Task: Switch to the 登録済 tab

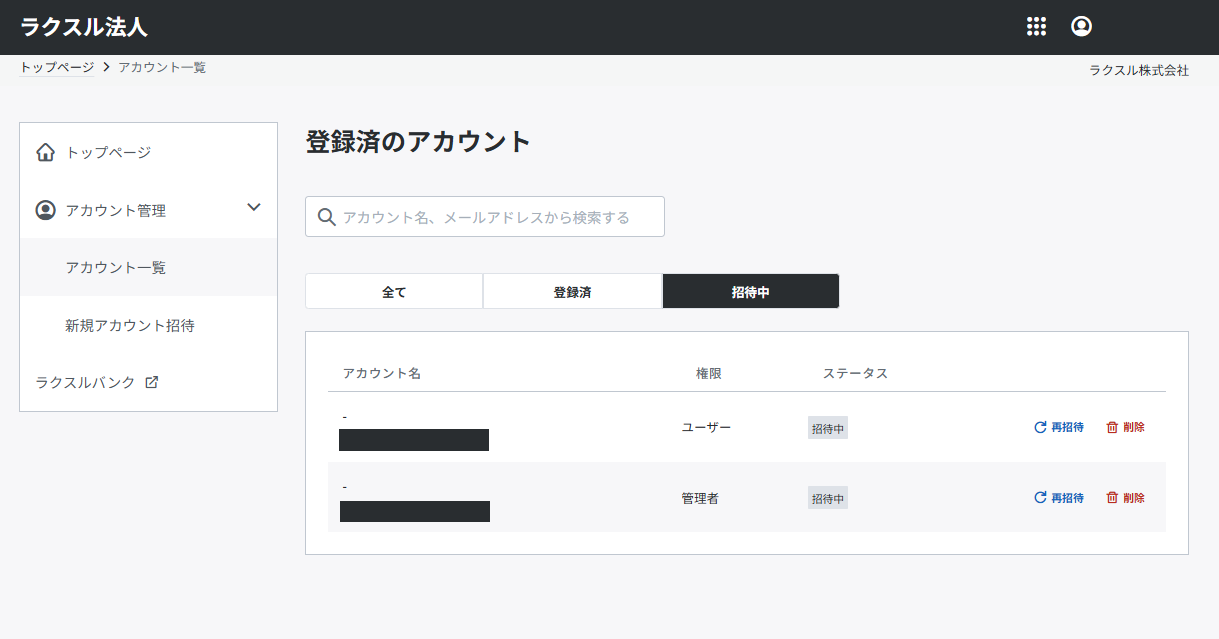Action: pyautogui.click(x=572, y=292)
